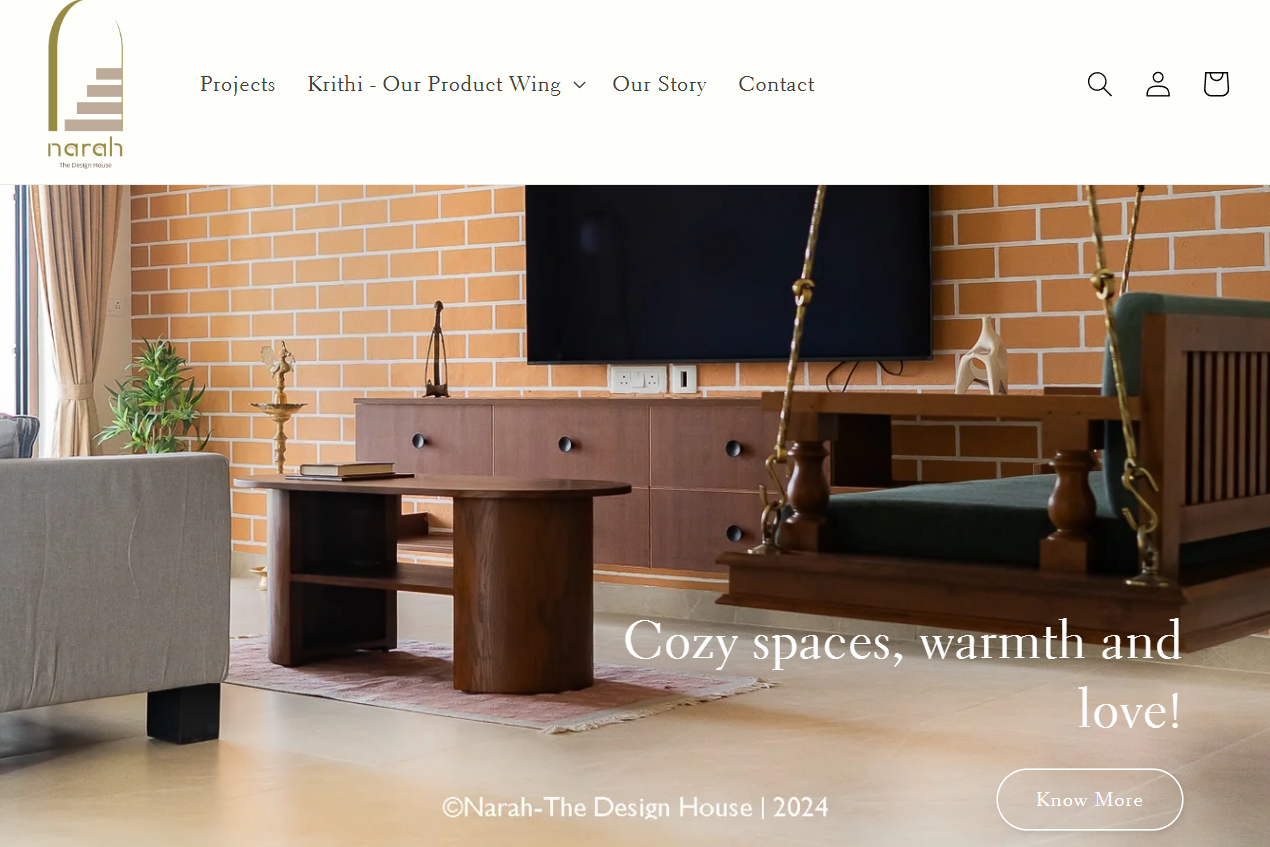This screenshot has height=847, width=1270.
Task: Open the shopping cart icon
Action: point(1216,84)
